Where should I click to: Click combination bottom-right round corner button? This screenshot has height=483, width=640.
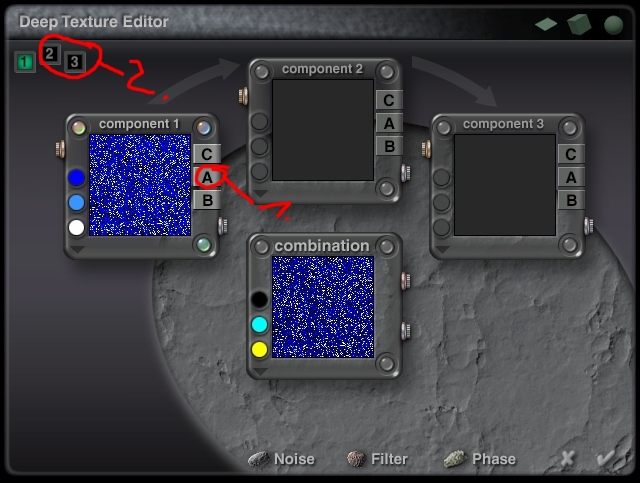tap(387, 363)
